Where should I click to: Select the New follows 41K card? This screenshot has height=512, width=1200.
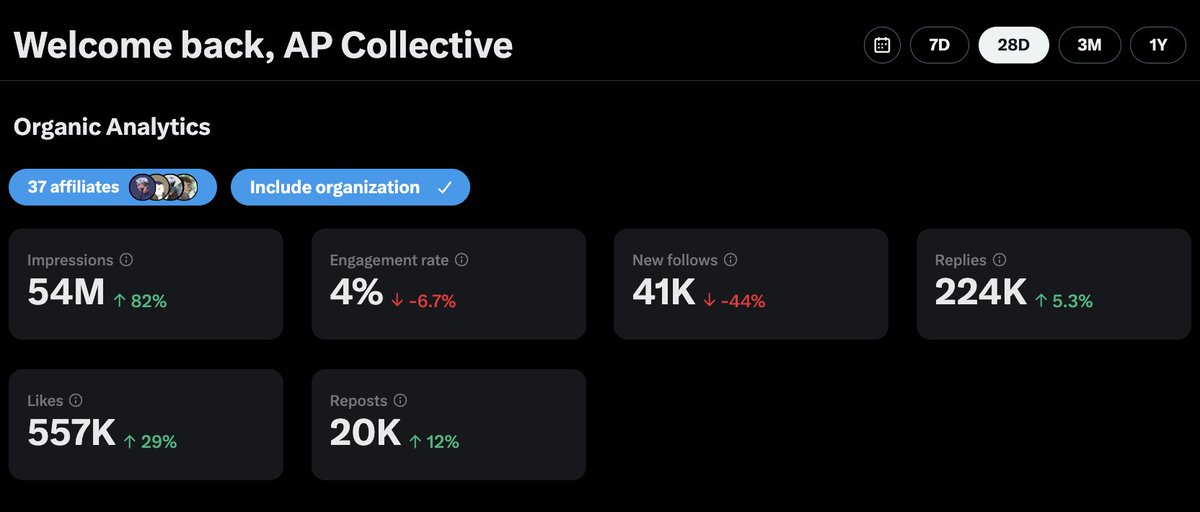coord(751,284)
